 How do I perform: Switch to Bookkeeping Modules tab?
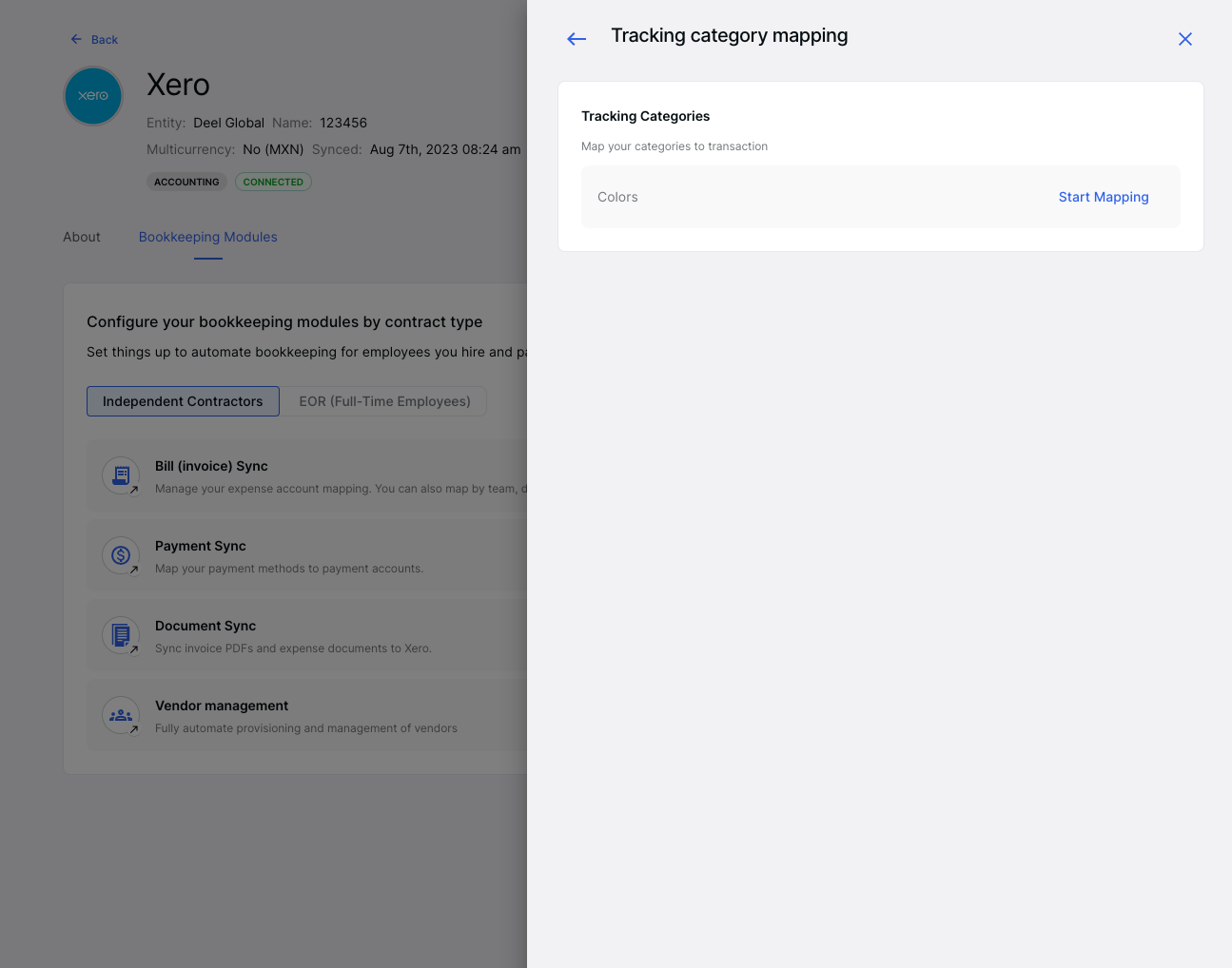pyautogui.click(x=208, y=237)
